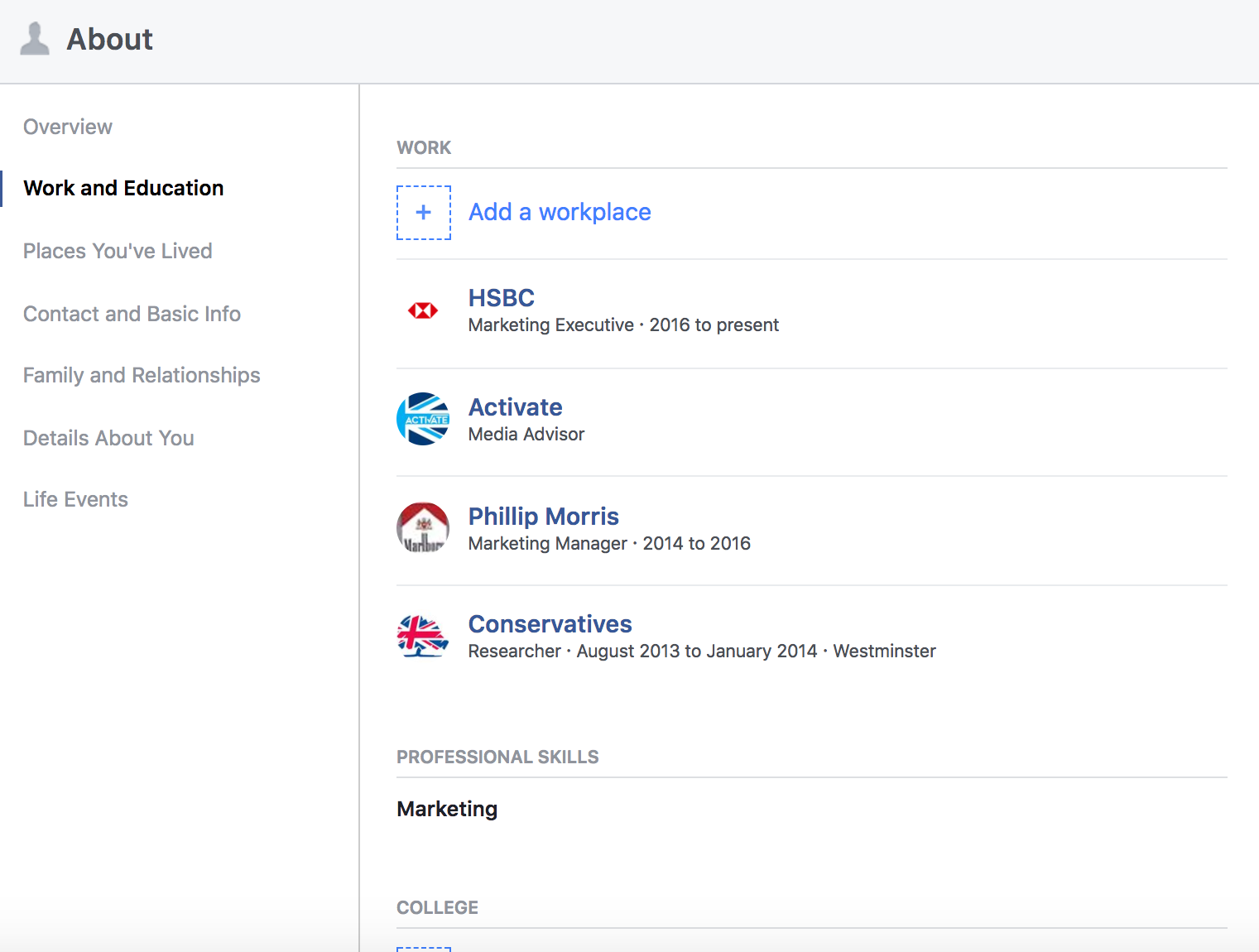This screenshot has height=952, width=1259.
Task: Open Family and Relationships section
Action: coord(142,375)
